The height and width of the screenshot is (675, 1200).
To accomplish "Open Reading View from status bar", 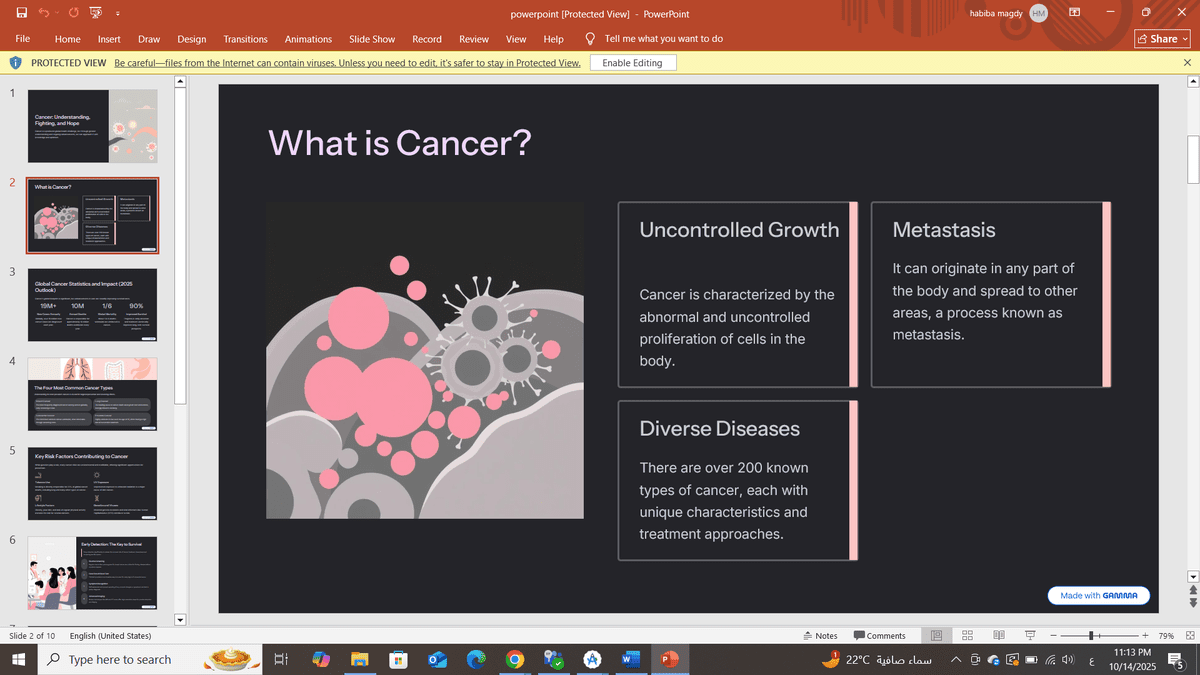I will pos(998,636).
